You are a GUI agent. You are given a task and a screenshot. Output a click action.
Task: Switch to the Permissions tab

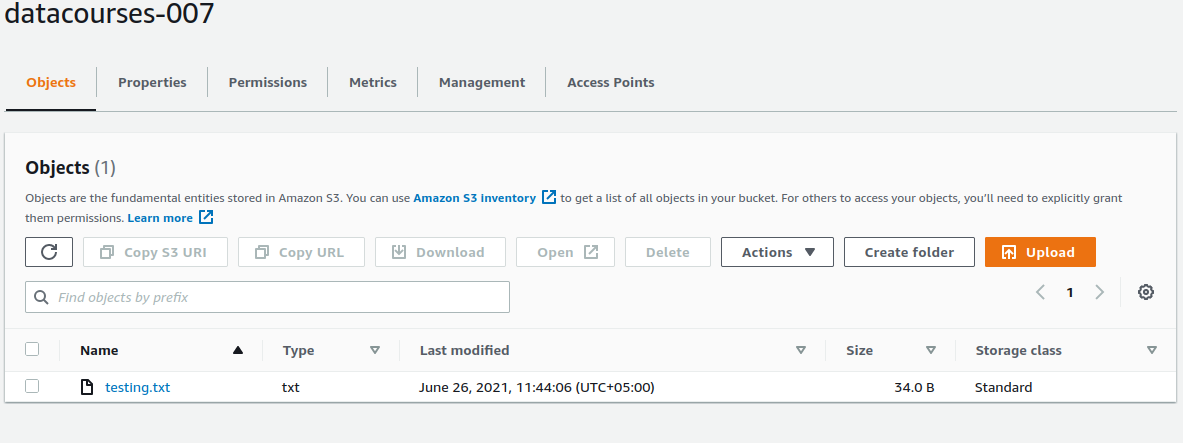pyautogui.click(x=268, y=82)
